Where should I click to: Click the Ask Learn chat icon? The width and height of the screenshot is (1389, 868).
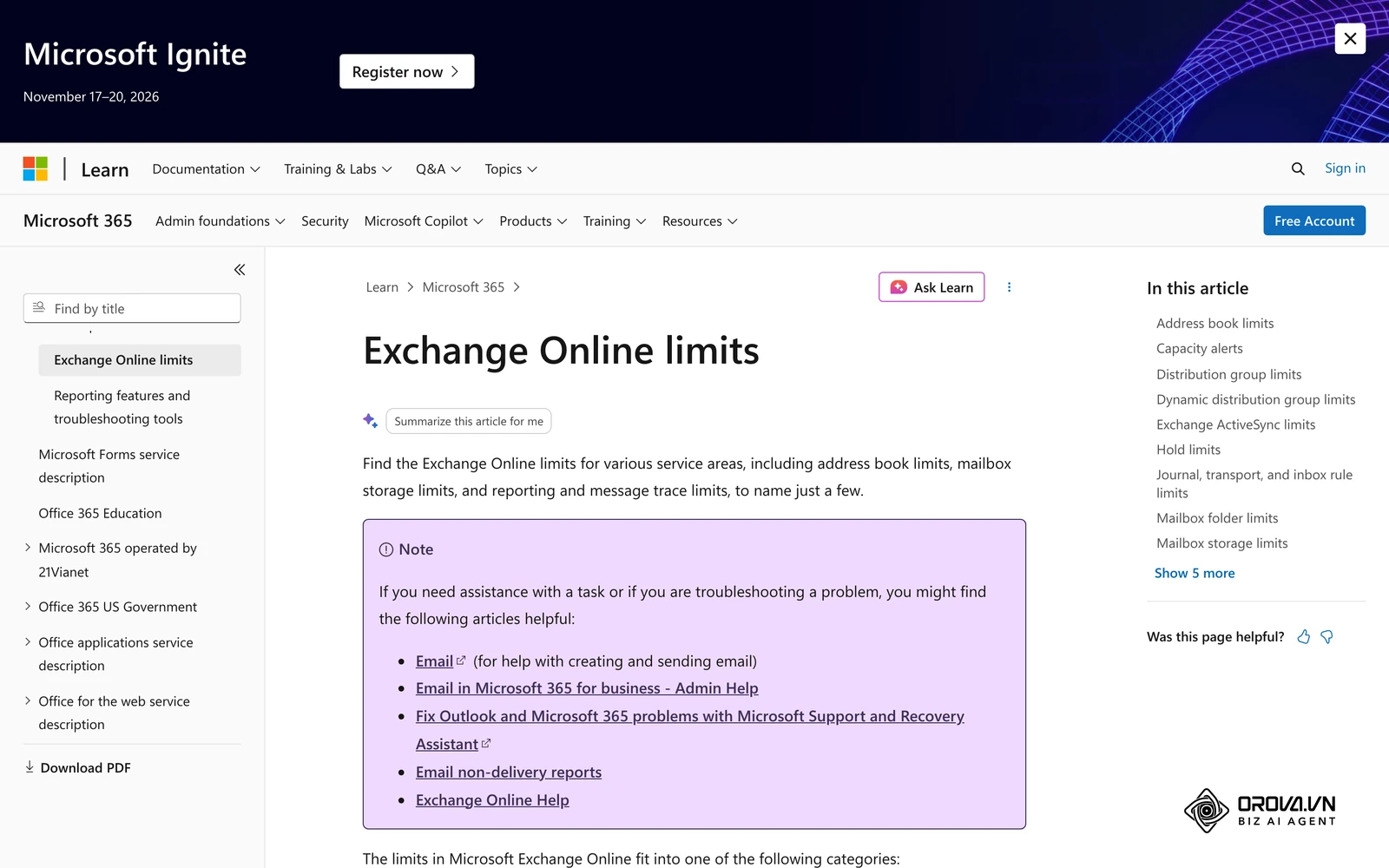tap(899, 287)
